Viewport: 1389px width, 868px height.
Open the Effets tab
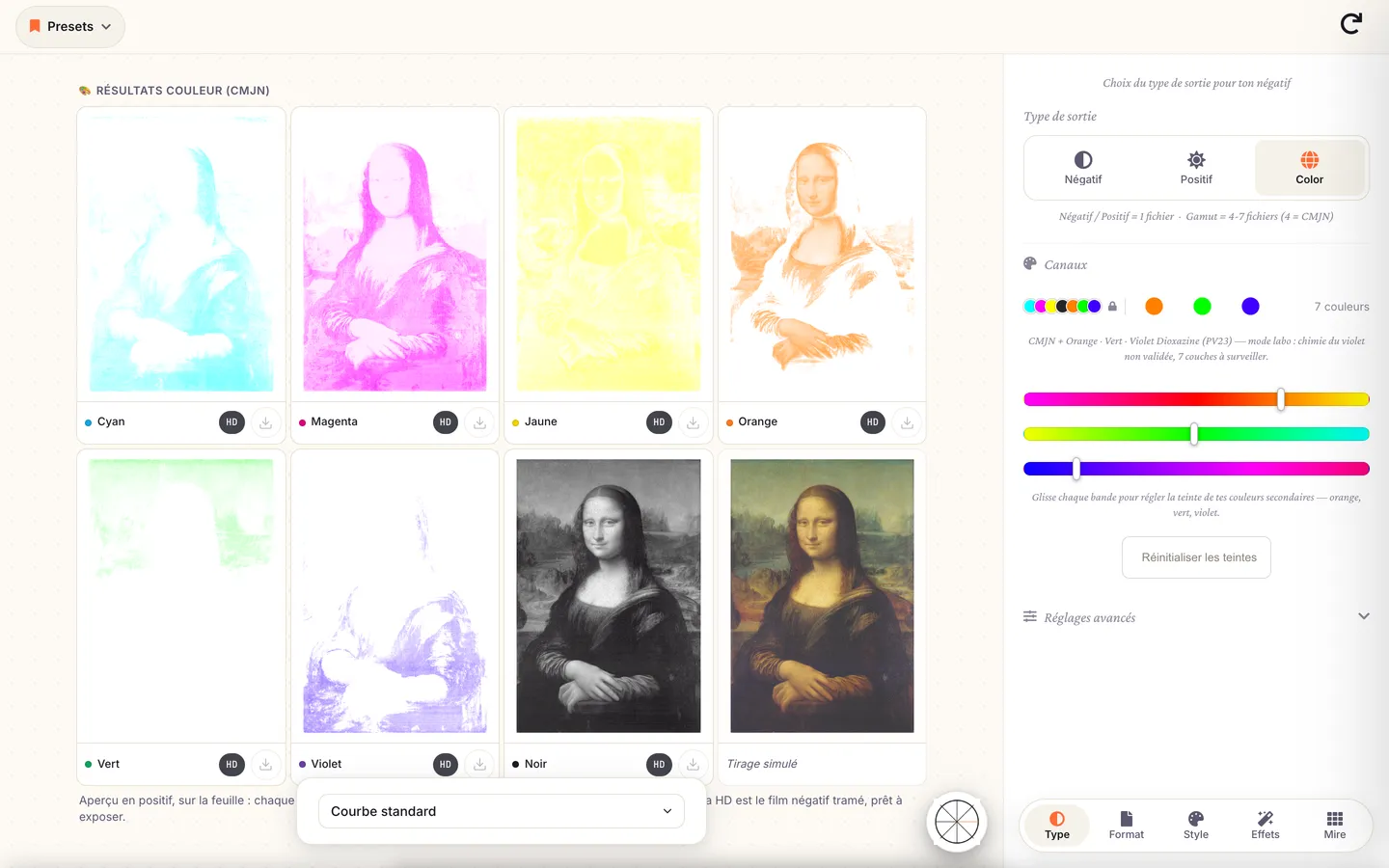coord(1266,826)
